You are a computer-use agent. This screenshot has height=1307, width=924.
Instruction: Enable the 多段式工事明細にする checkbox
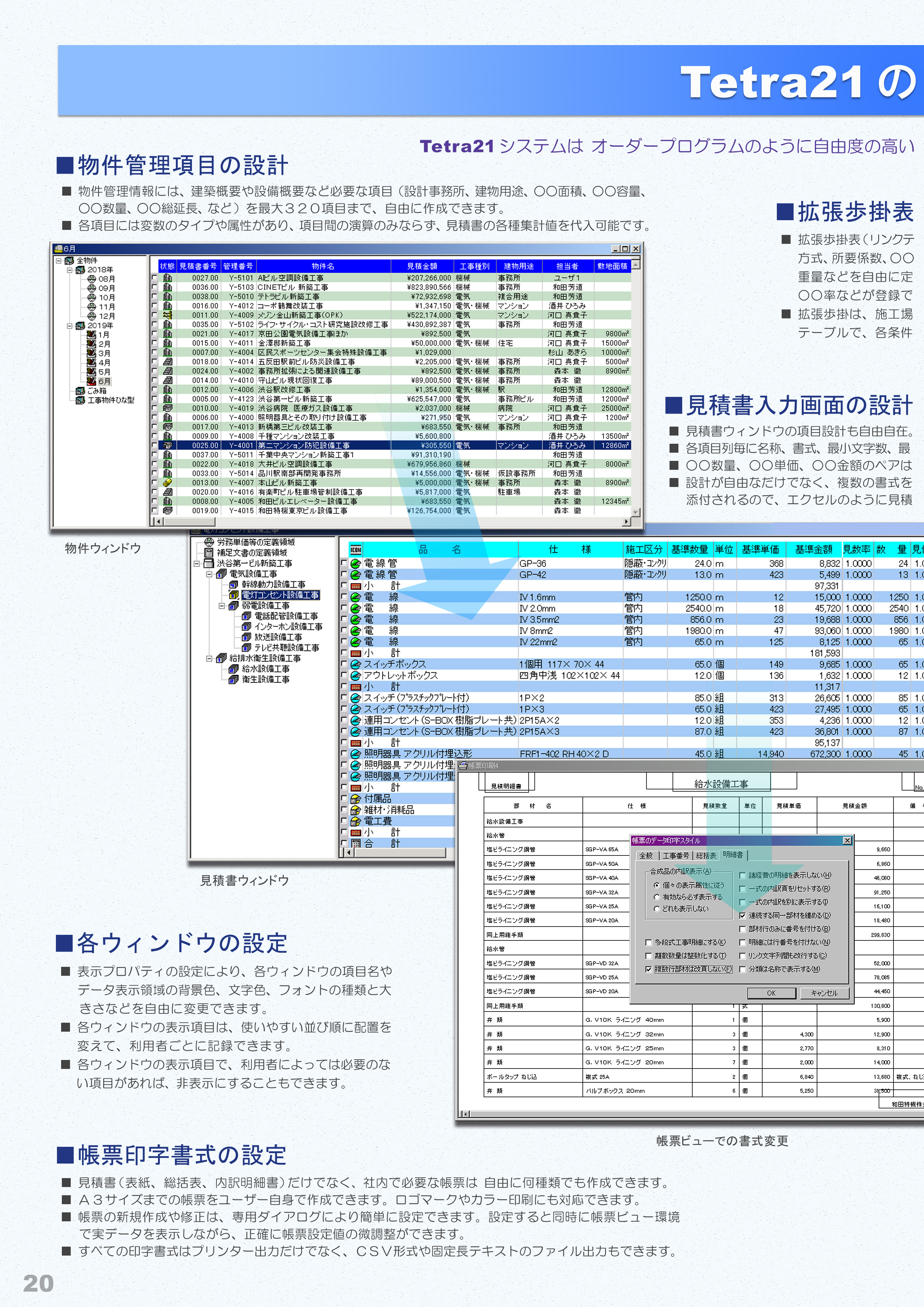click(x=648, y=943)
